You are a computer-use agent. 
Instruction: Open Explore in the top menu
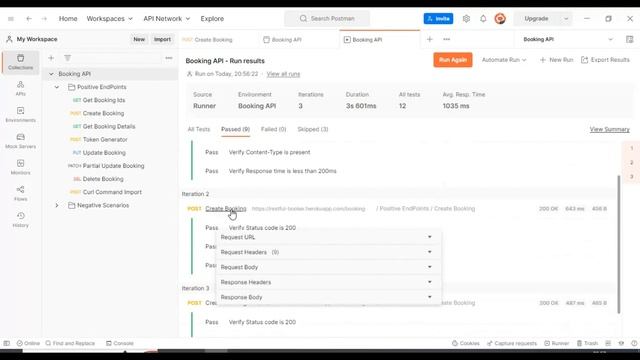[212, 19]
